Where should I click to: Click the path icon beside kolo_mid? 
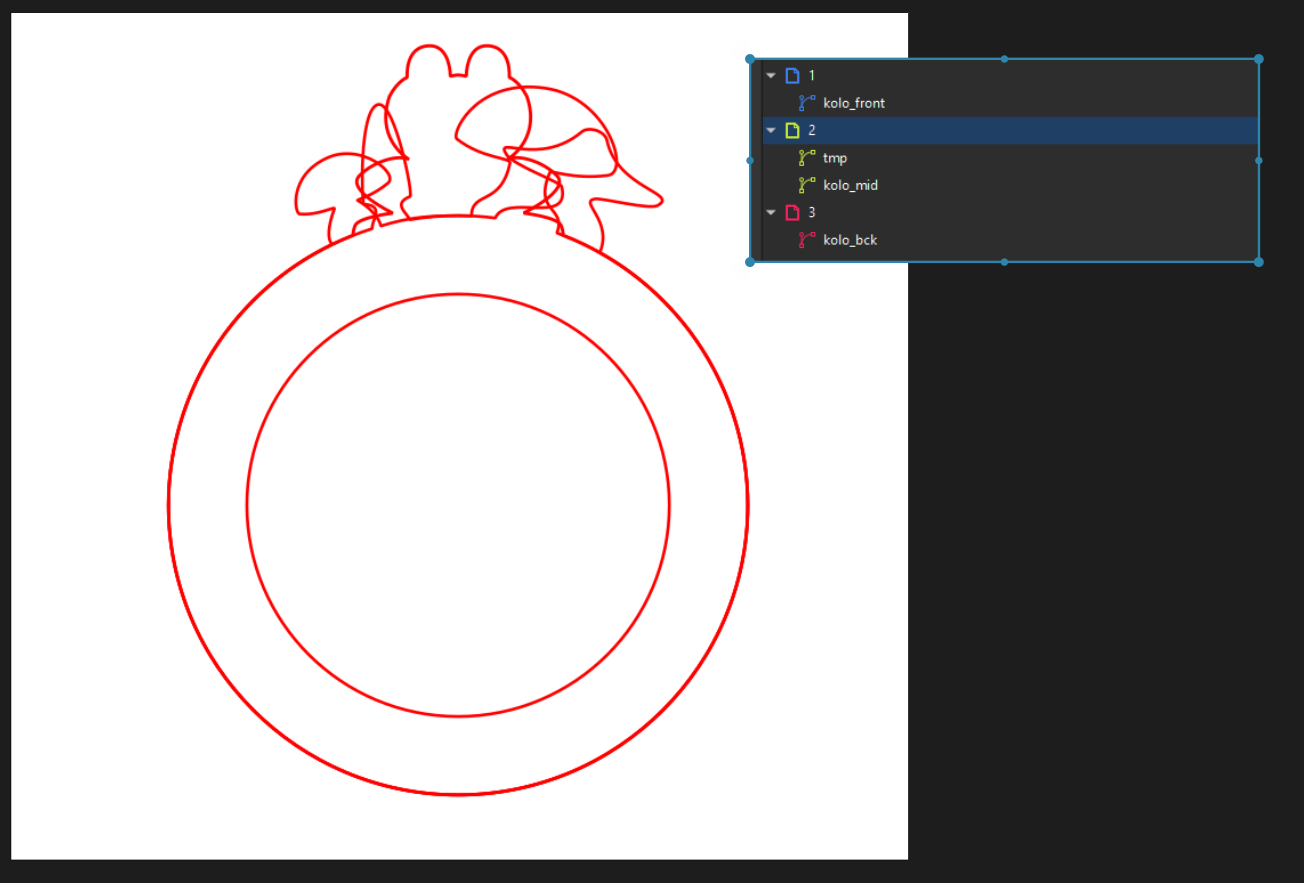click(x=807, y=185)
